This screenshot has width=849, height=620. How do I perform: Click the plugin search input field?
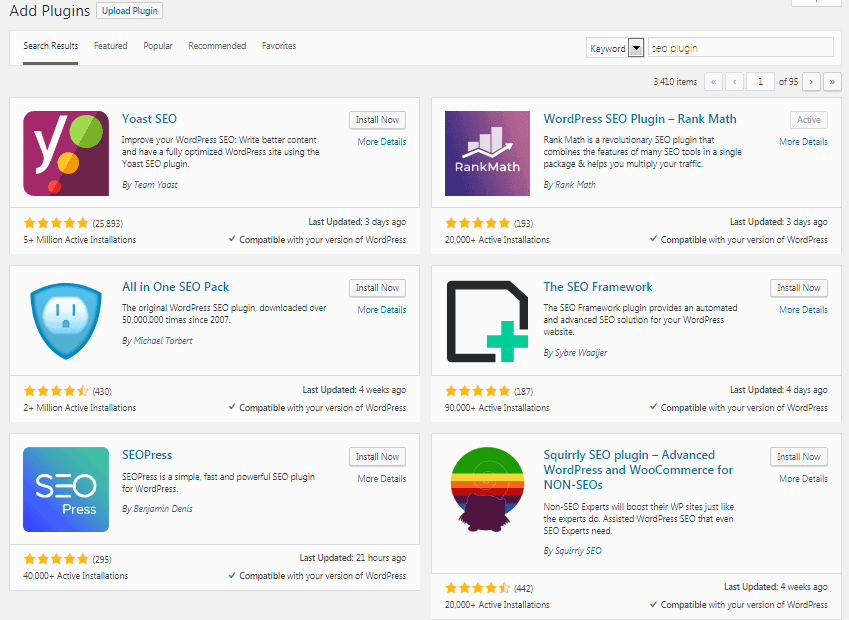(x=741, y=48)
